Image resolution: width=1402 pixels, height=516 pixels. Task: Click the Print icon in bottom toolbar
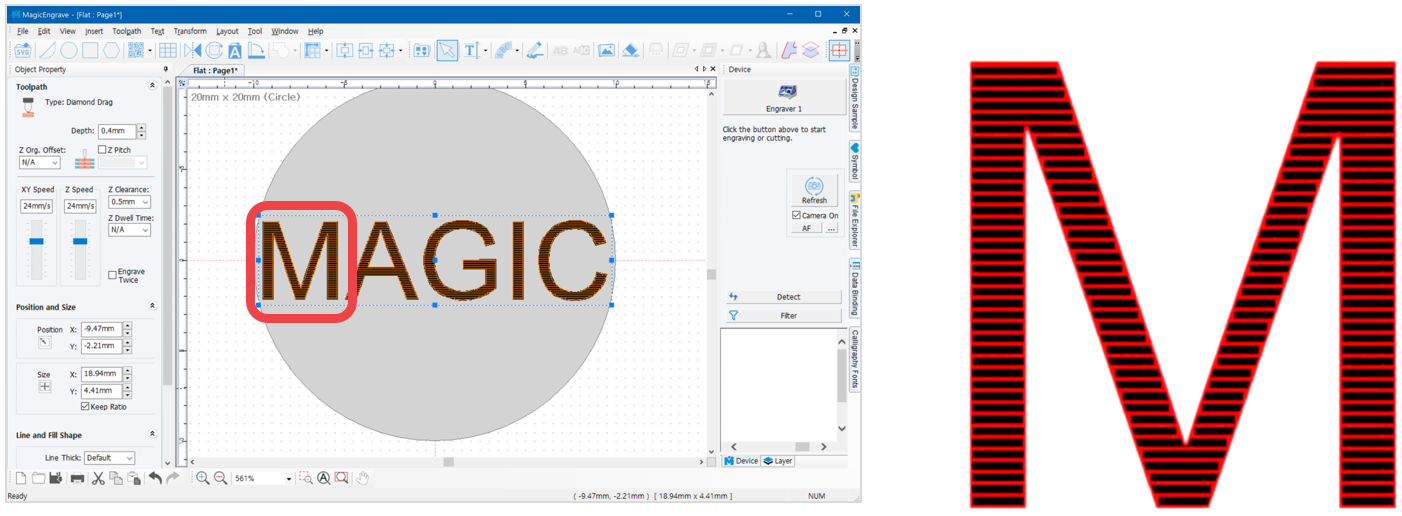[x=77, y=478]
